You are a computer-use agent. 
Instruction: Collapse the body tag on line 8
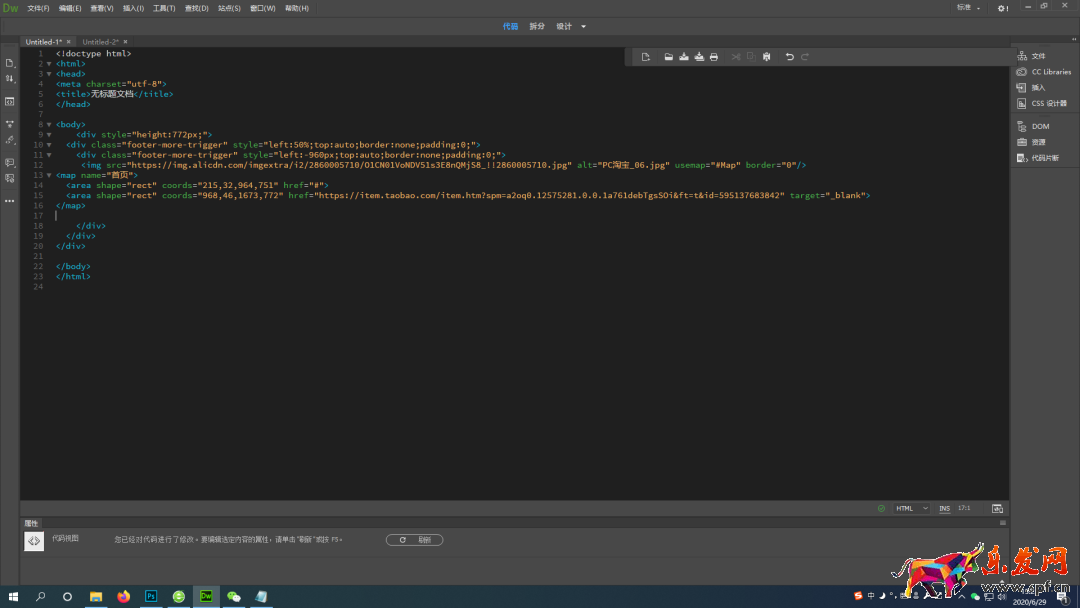[49, 125]
